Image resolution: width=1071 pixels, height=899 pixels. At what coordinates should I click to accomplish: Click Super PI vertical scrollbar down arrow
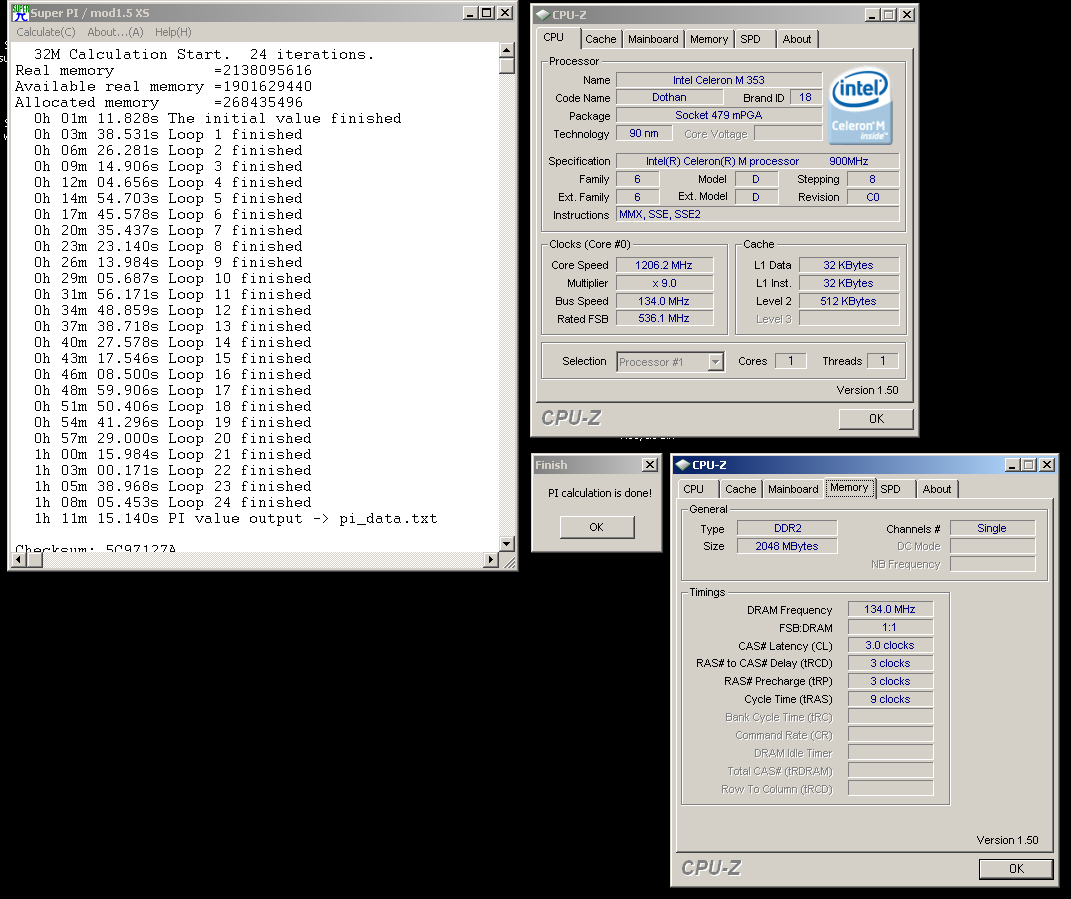(x=506, y=544)
